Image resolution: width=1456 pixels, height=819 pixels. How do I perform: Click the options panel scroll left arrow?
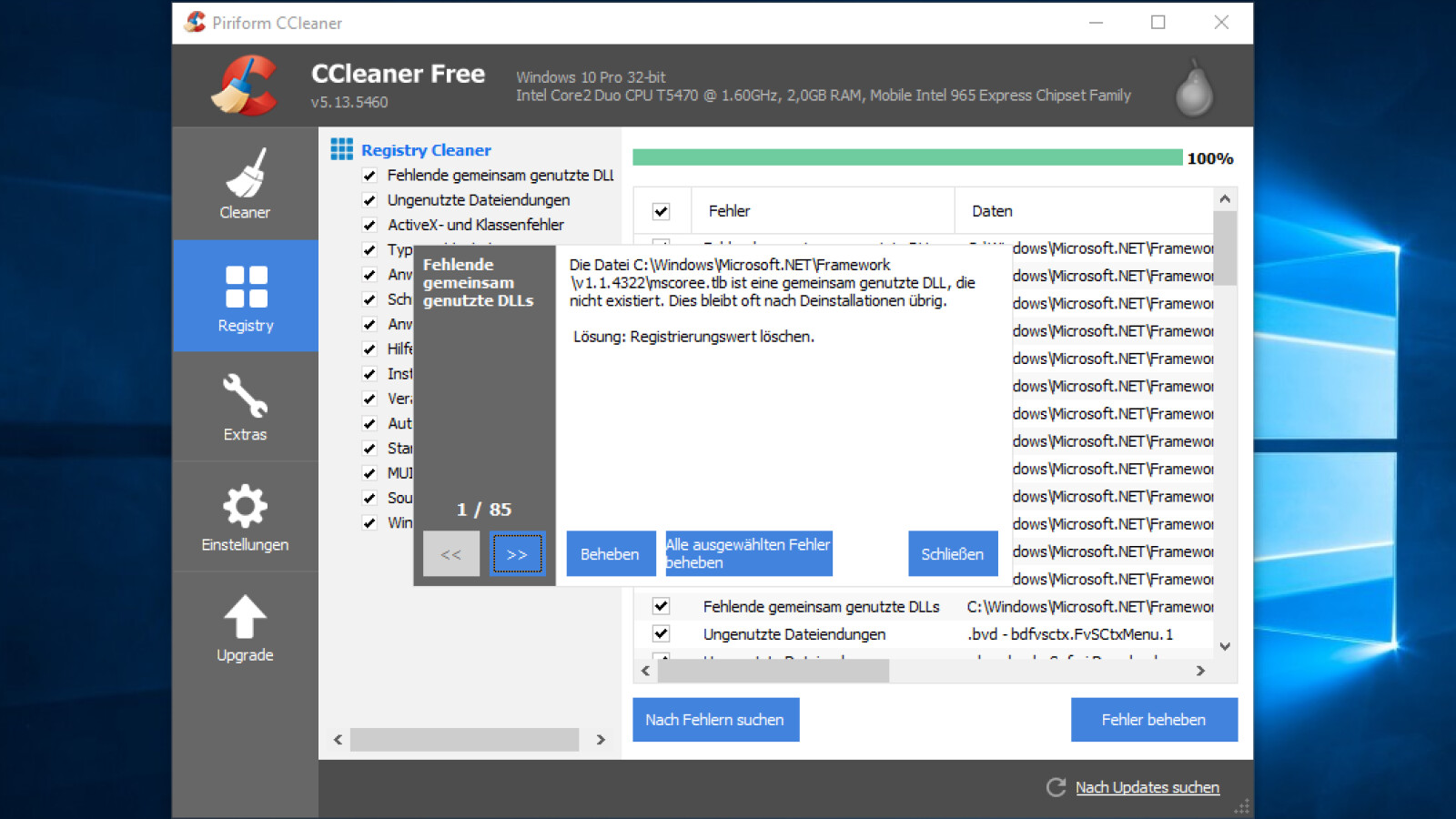tap(338, 740)
